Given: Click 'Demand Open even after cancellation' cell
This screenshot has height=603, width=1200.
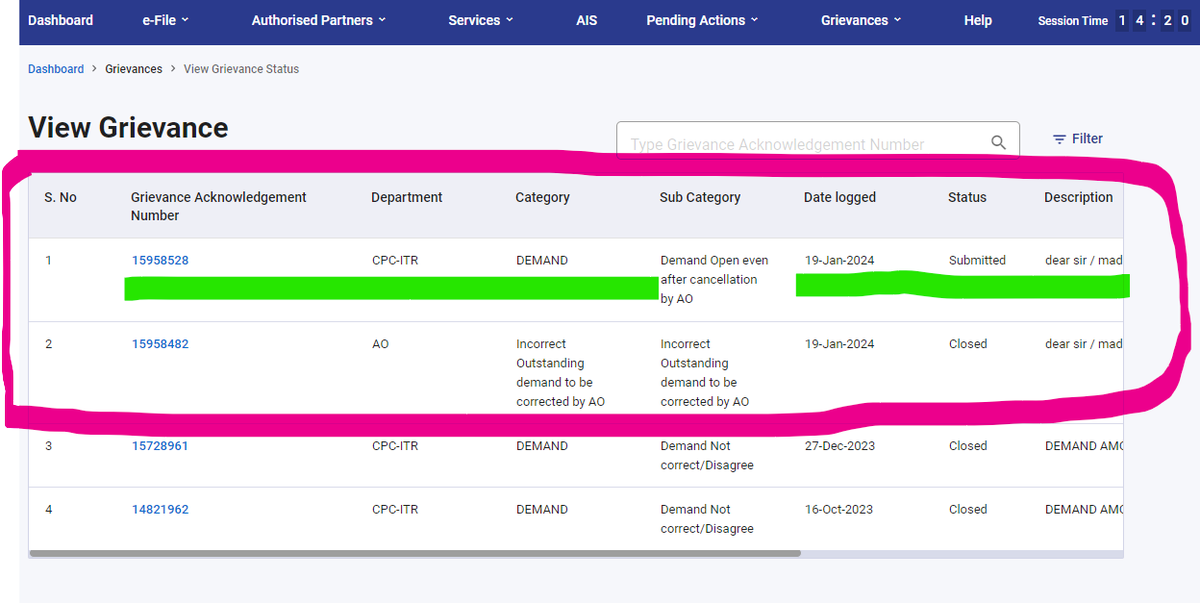Looking at the screenshot, I should pyautogui.click(x=715, y=279).
